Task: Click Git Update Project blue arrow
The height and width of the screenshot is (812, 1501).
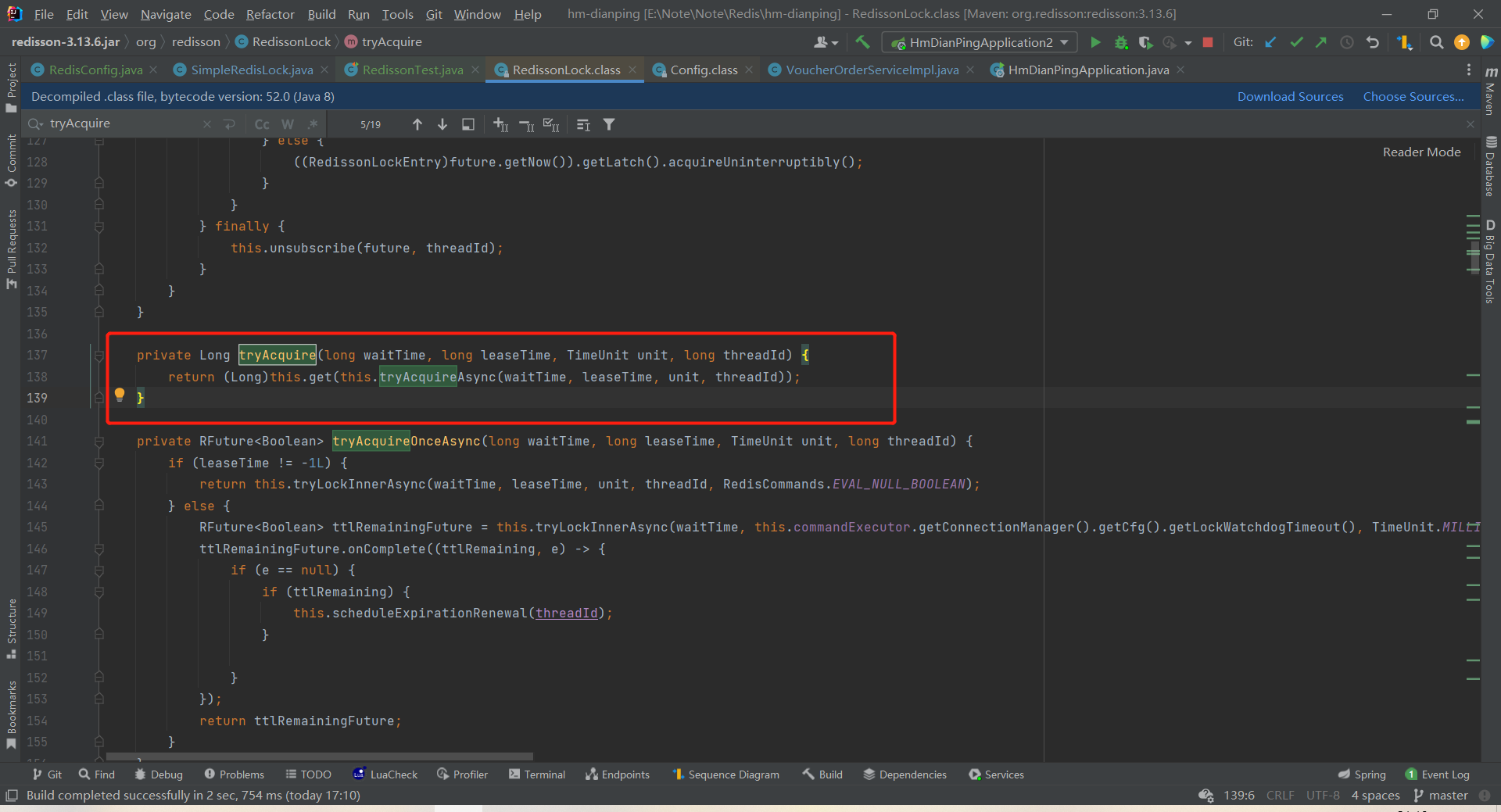Action: (x=1270, y=42)
